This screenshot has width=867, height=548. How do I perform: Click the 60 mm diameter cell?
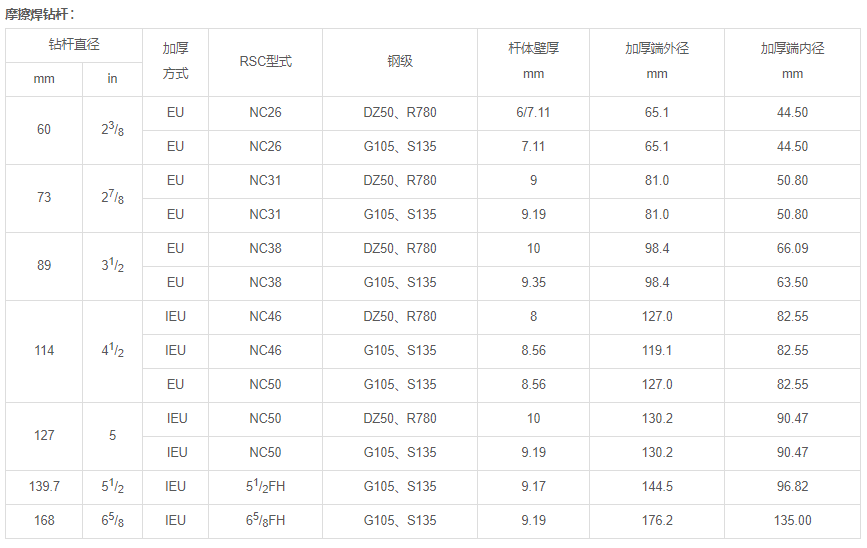(44, 130)
